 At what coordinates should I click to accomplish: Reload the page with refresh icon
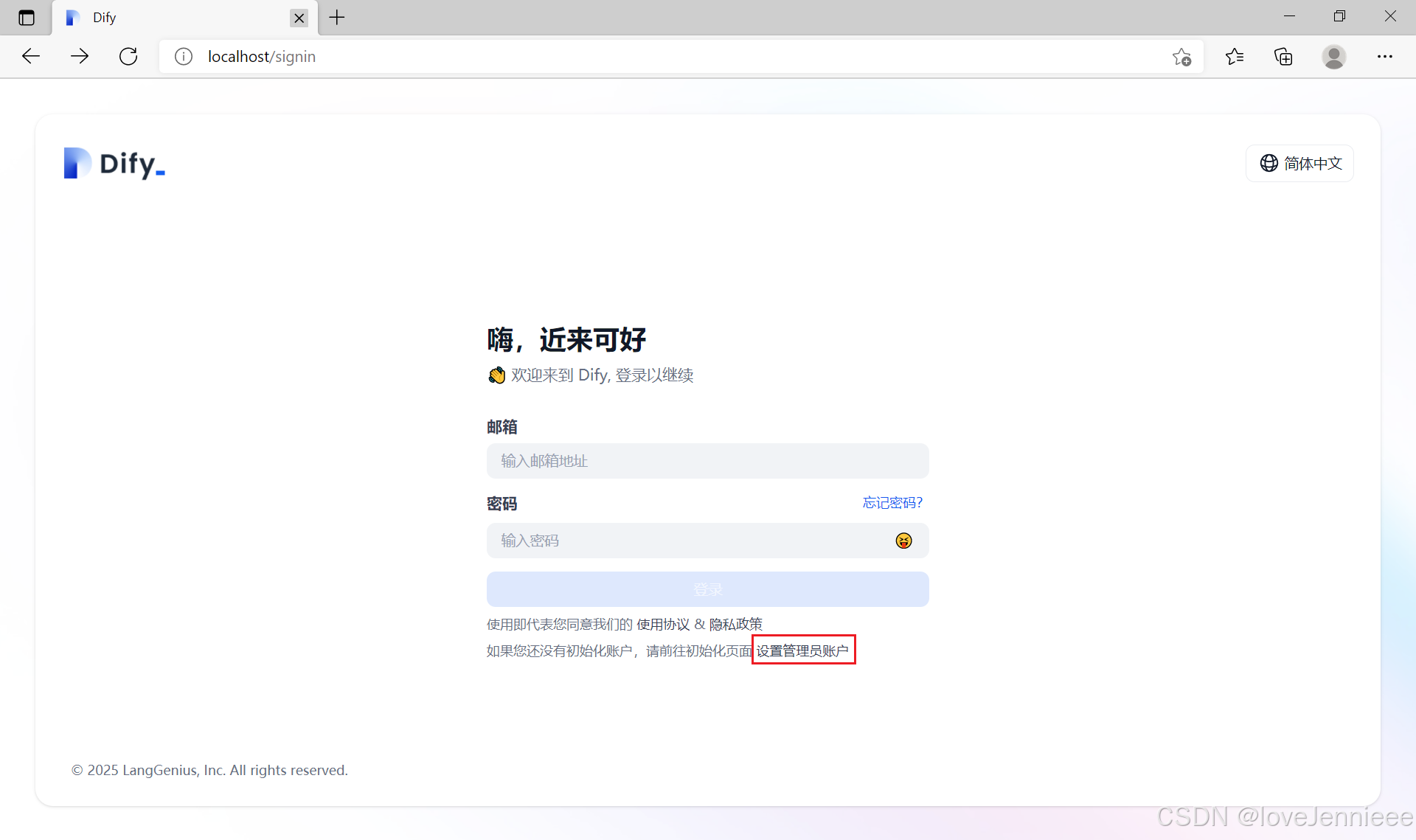[128, 56]
